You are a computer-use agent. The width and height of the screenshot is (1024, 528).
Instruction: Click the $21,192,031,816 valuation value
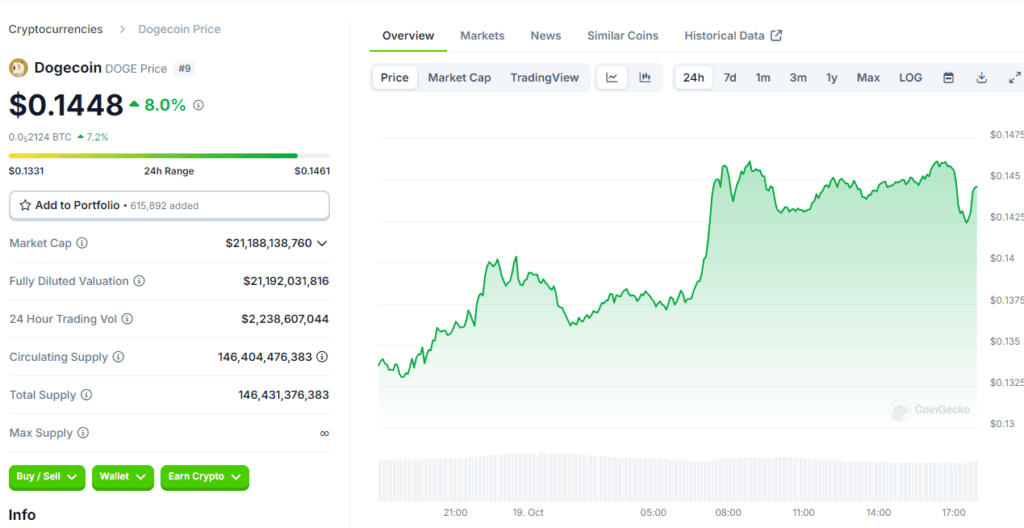coord(286,281)
